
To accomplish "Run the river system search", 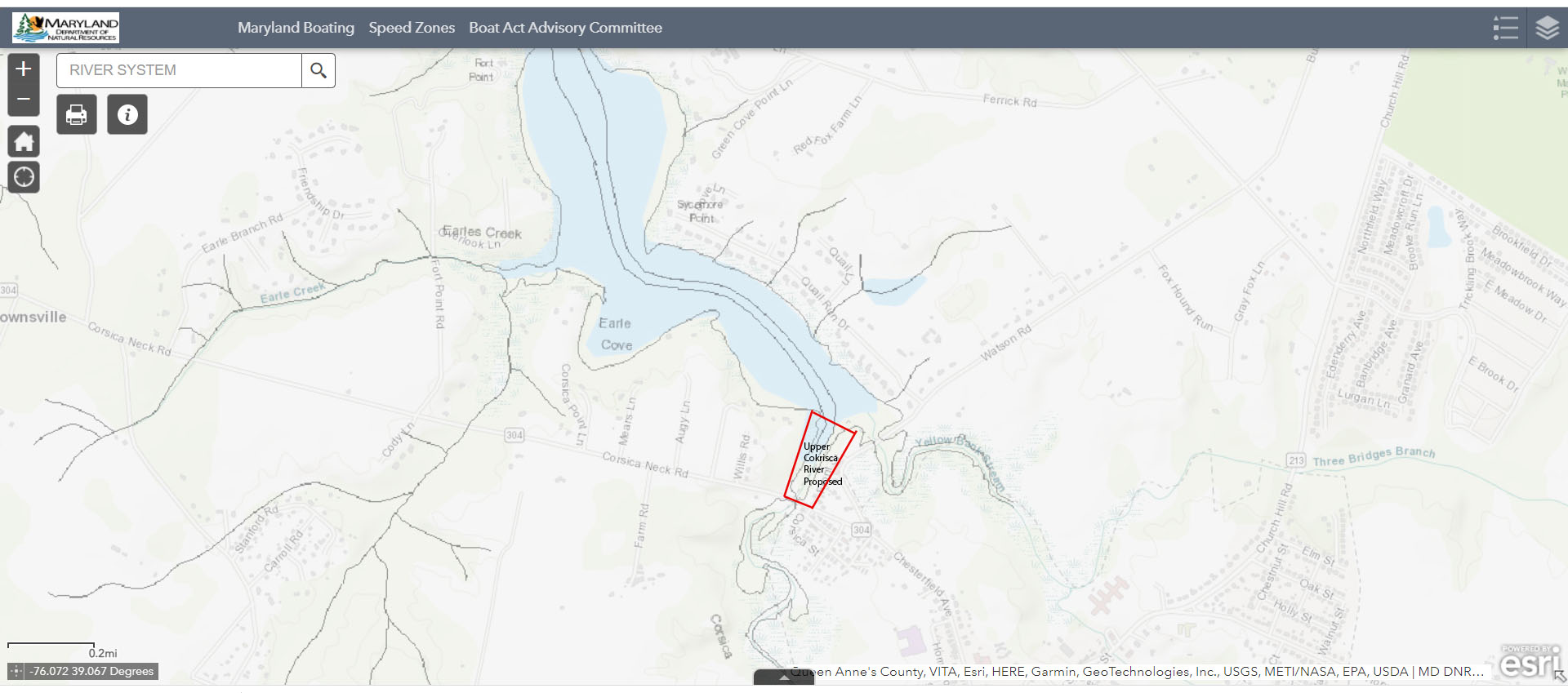I will coord(318,70).
